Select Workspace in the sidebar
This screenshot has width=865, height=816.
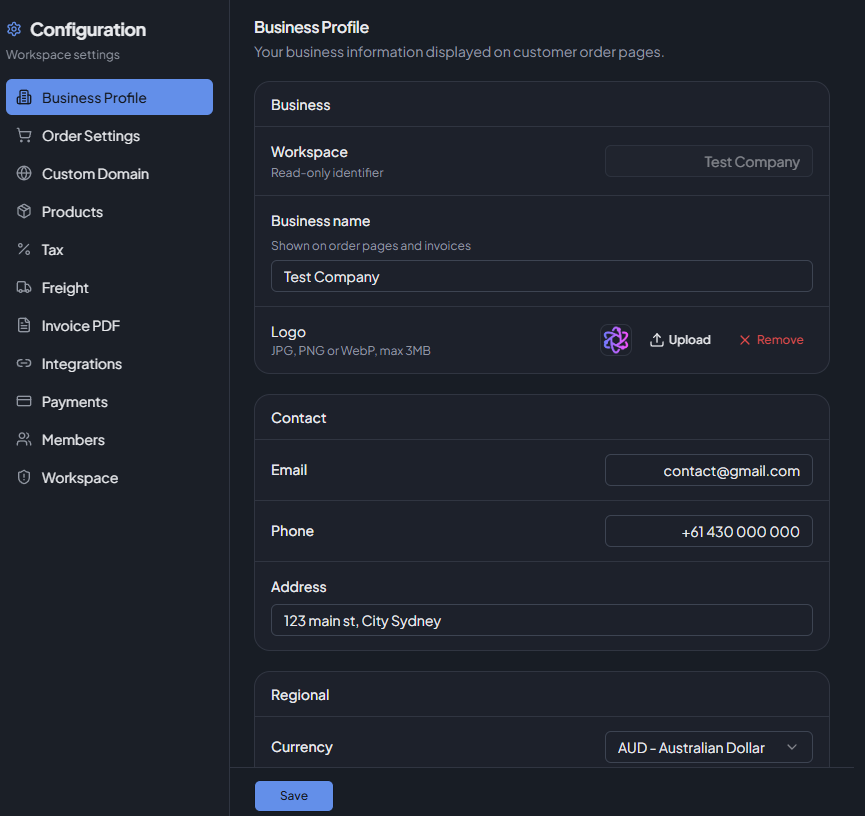[109, 478]
